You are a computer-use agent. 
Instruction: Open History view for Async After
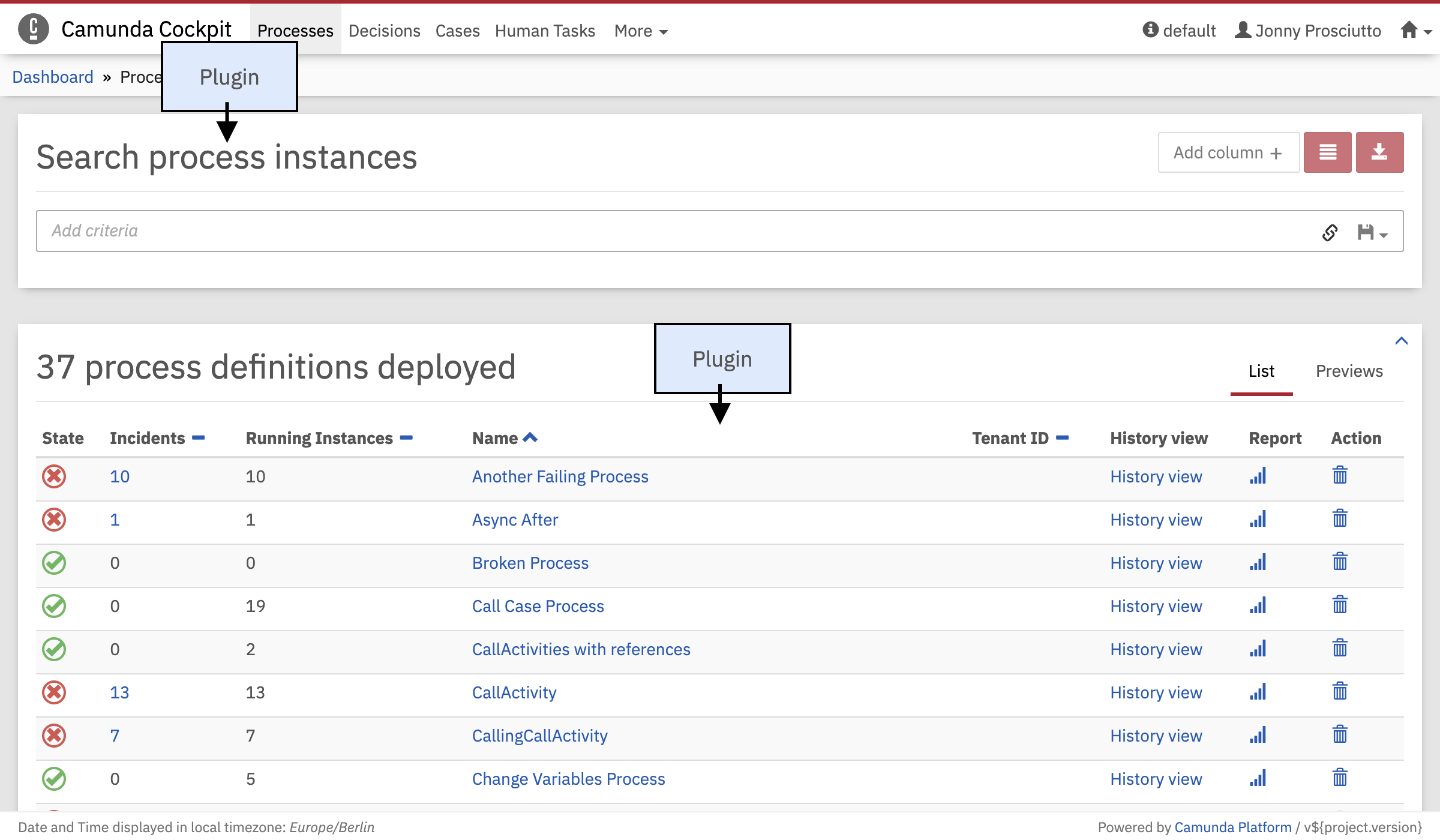coord(1156,520)
